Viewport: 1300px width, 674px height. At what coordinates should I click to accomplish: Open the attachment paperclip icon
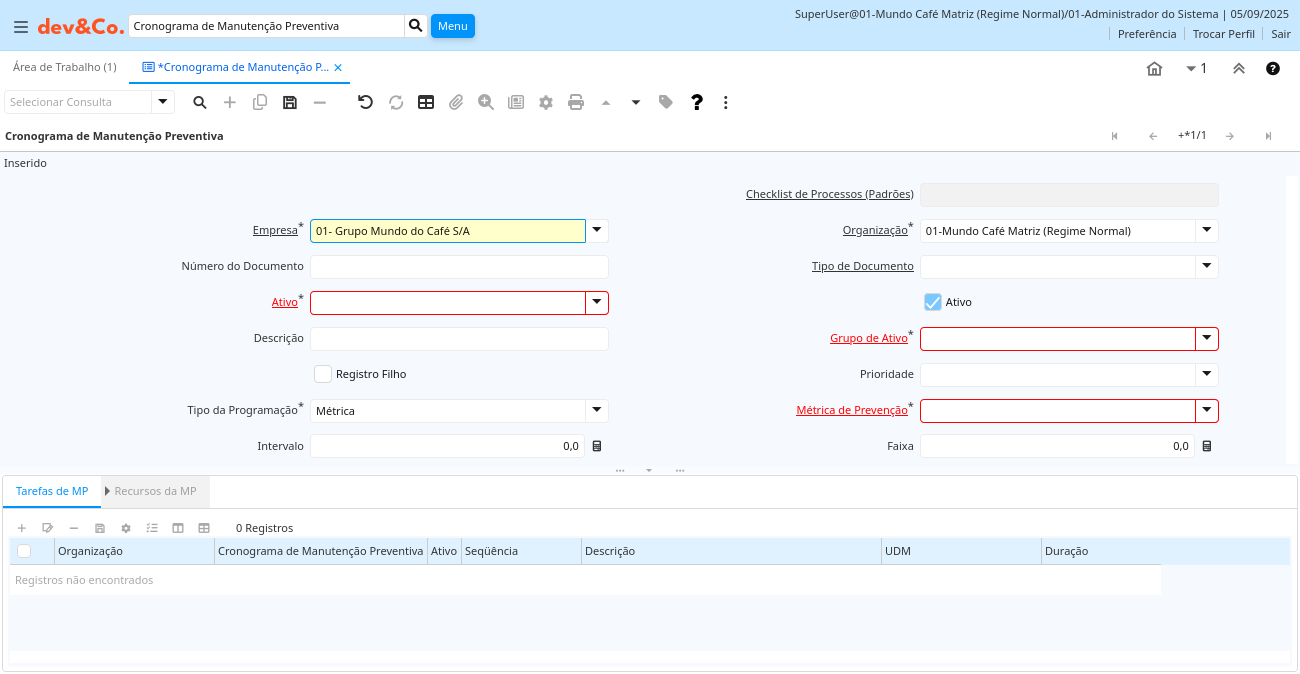(456, 102)
